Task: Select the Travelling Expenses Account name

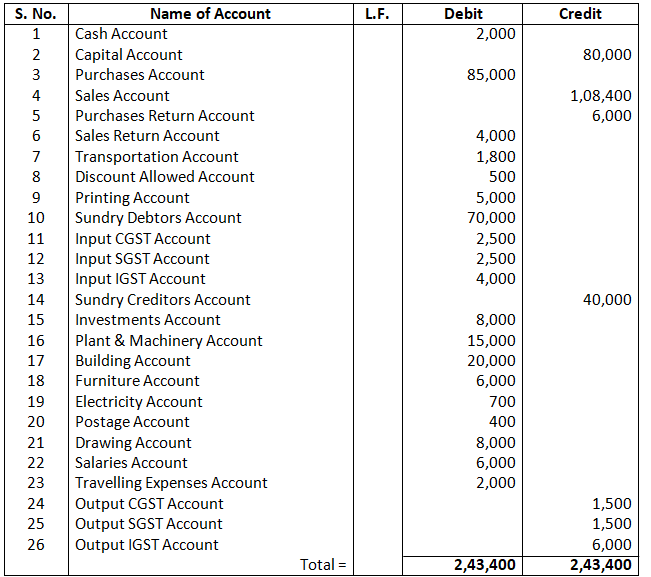Action: 171,483
